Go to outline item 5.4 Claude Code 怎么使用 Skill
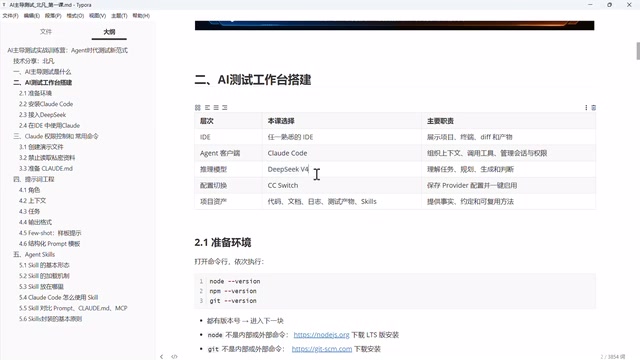The image size is (640, 360). (x=58, y=298)
